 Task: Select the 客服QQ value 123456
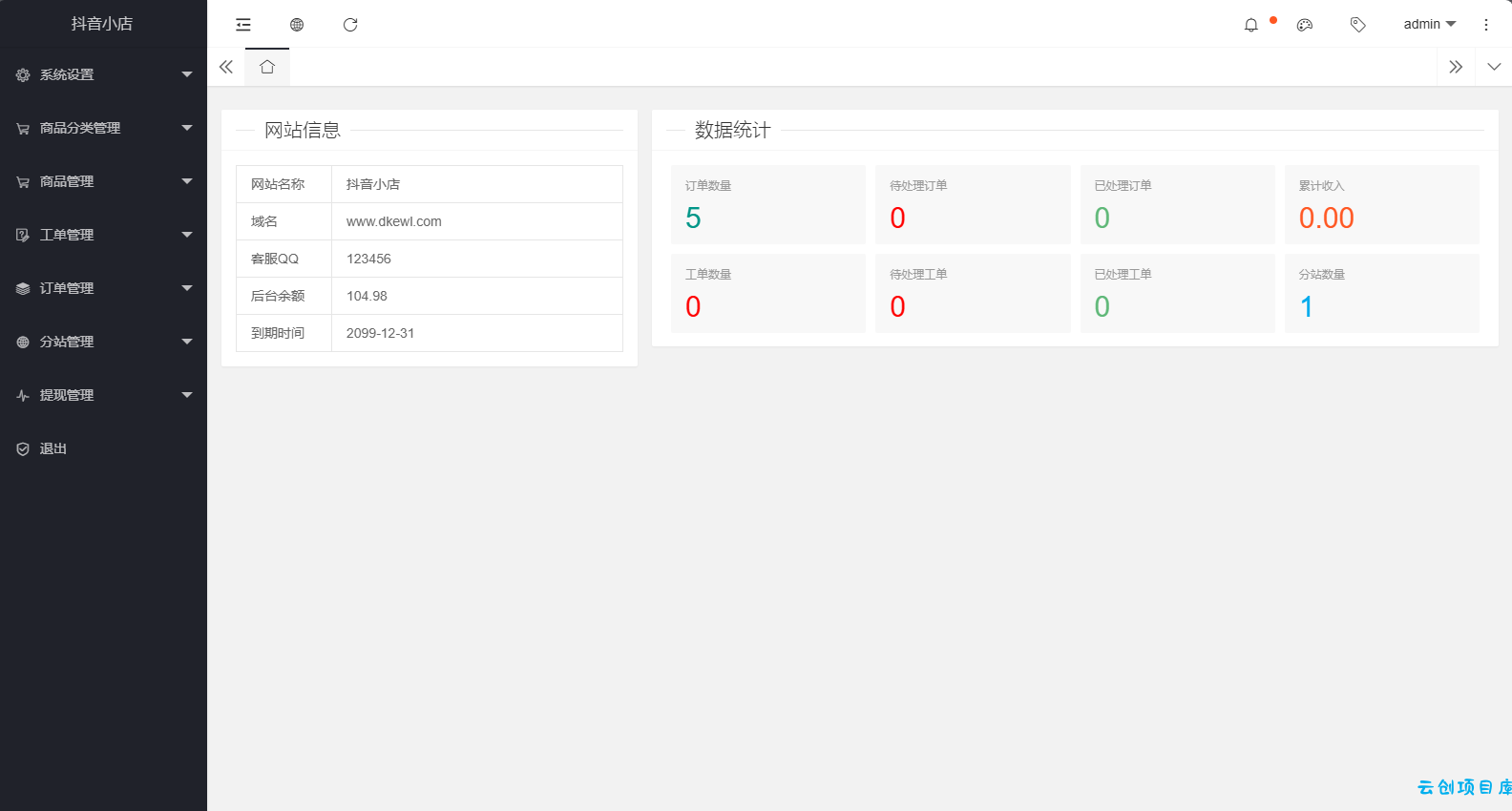[368, 259]
